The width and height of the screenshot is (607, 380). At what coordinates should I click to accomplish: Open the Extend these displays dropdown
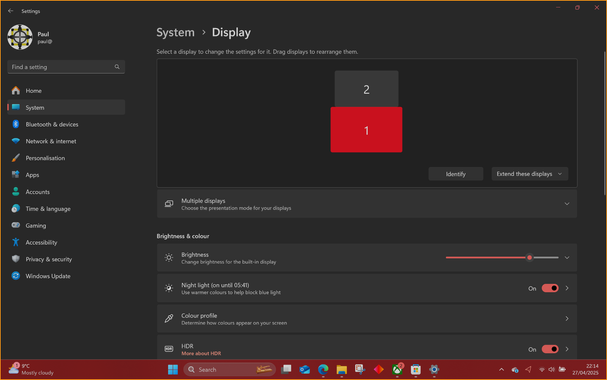coord(530,174)
